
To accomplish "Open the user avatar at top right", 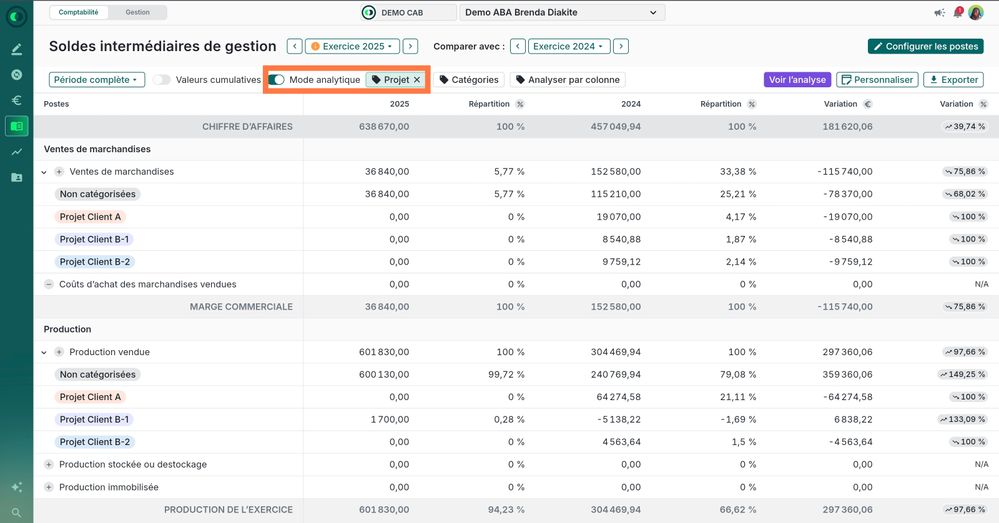I will 976,12.
